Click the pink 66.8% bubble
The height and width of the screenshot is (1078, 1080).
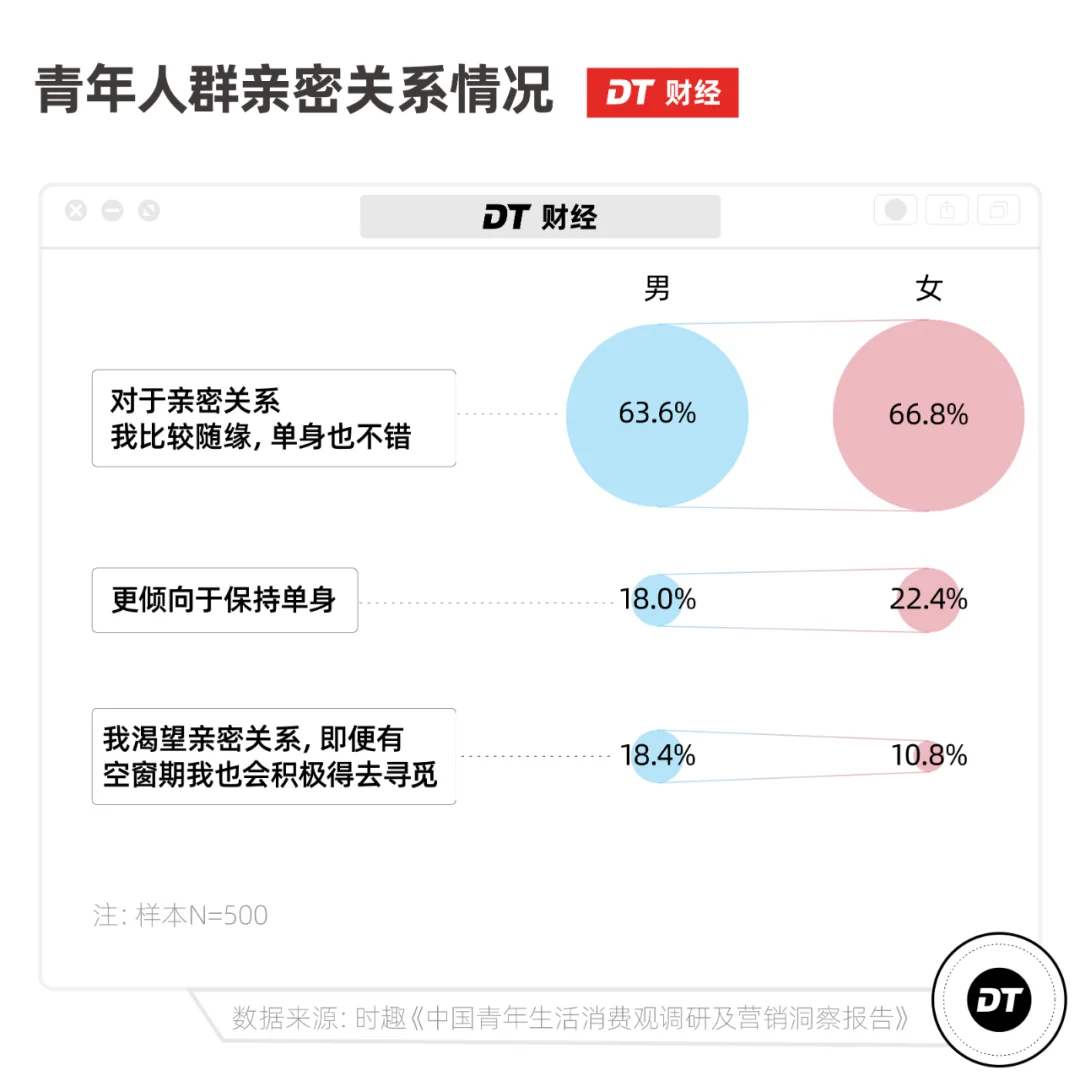(928, 415)
